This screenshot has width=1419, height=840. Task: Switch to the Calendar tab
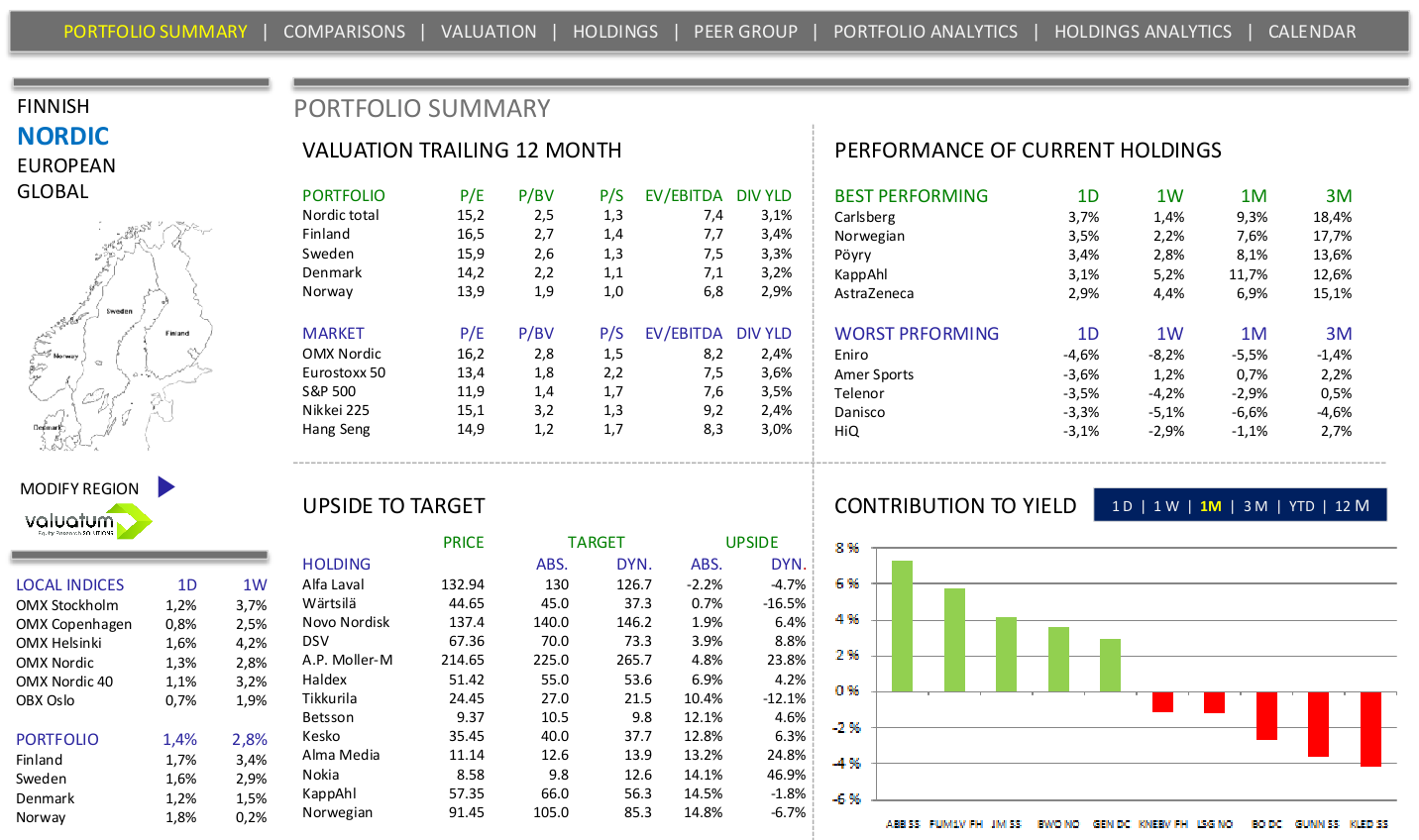coord(1312,32)
